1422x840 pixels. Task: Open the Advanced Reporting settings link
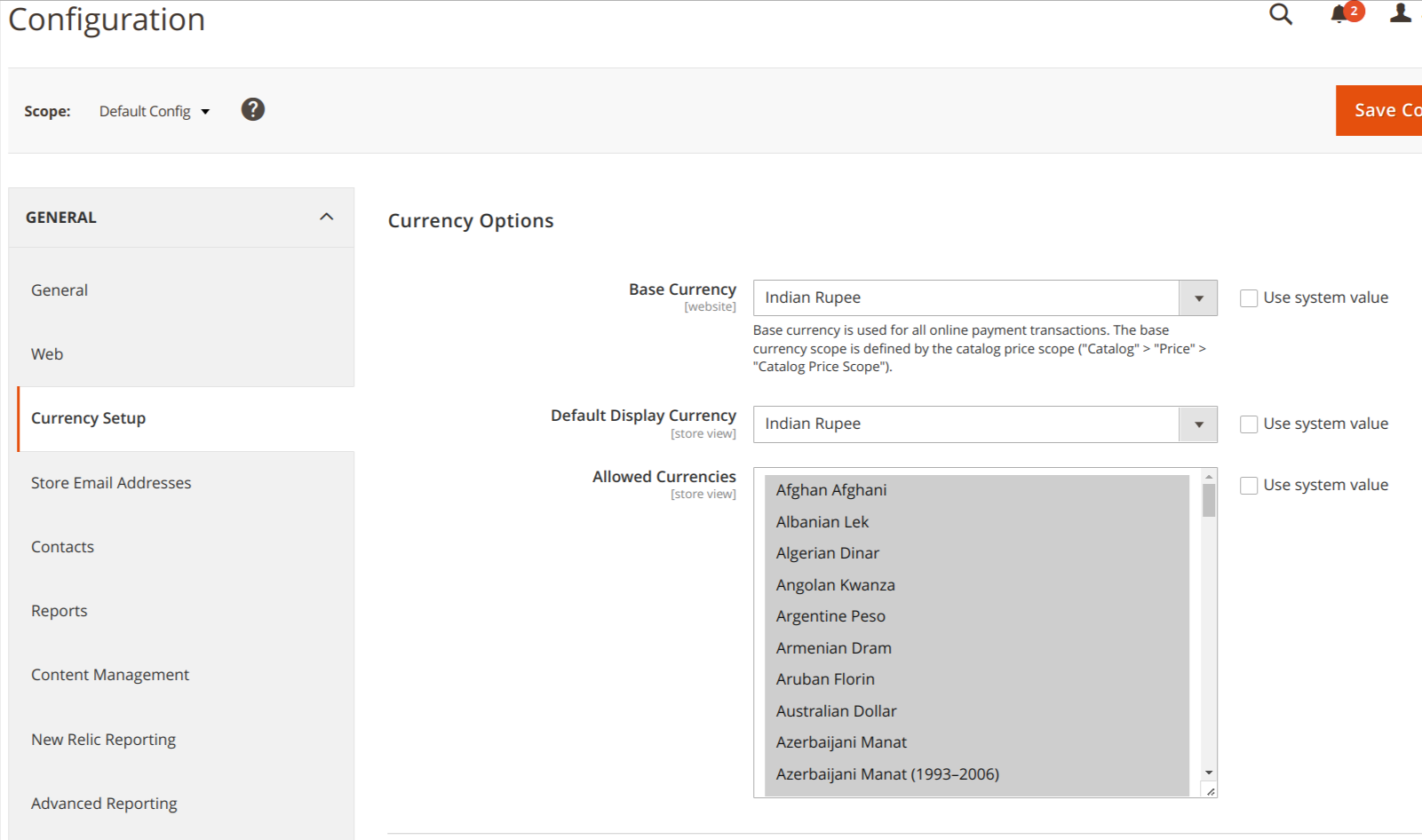103,803
